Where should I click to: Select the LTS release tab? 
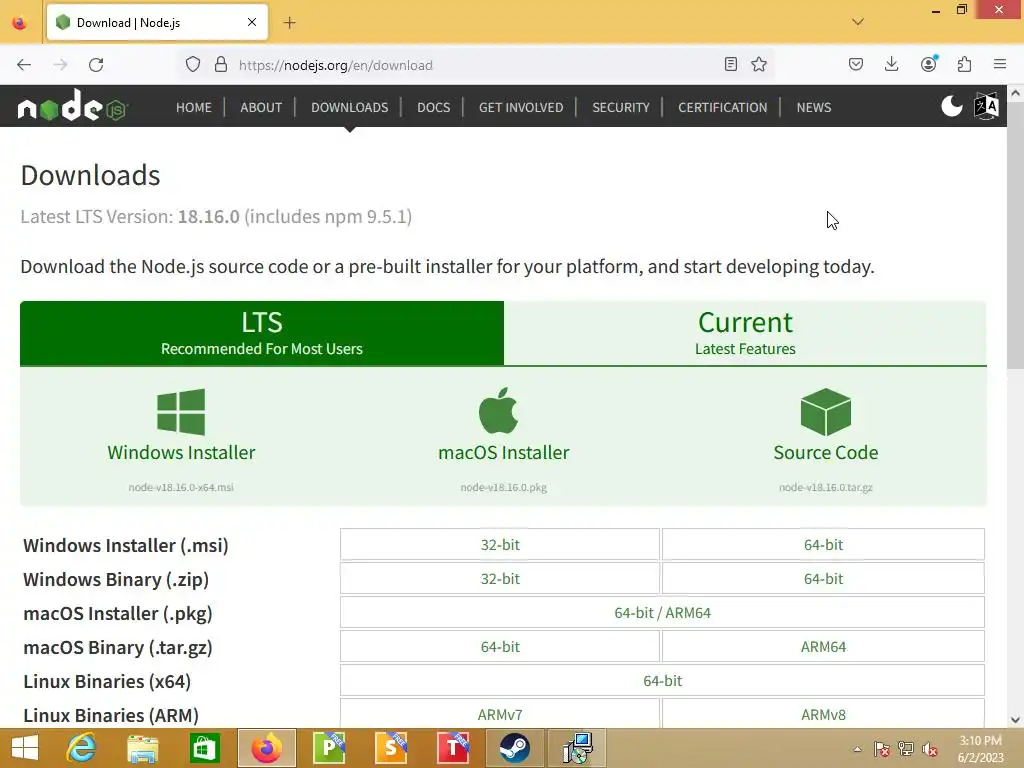262,333
